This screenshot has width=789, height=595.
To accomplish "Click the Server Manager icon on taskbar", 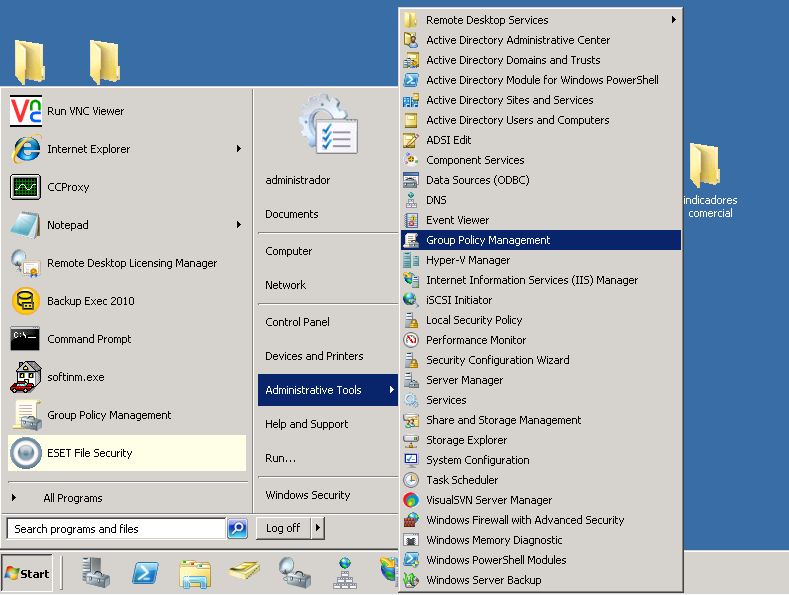I will click(x=96, y=573).
